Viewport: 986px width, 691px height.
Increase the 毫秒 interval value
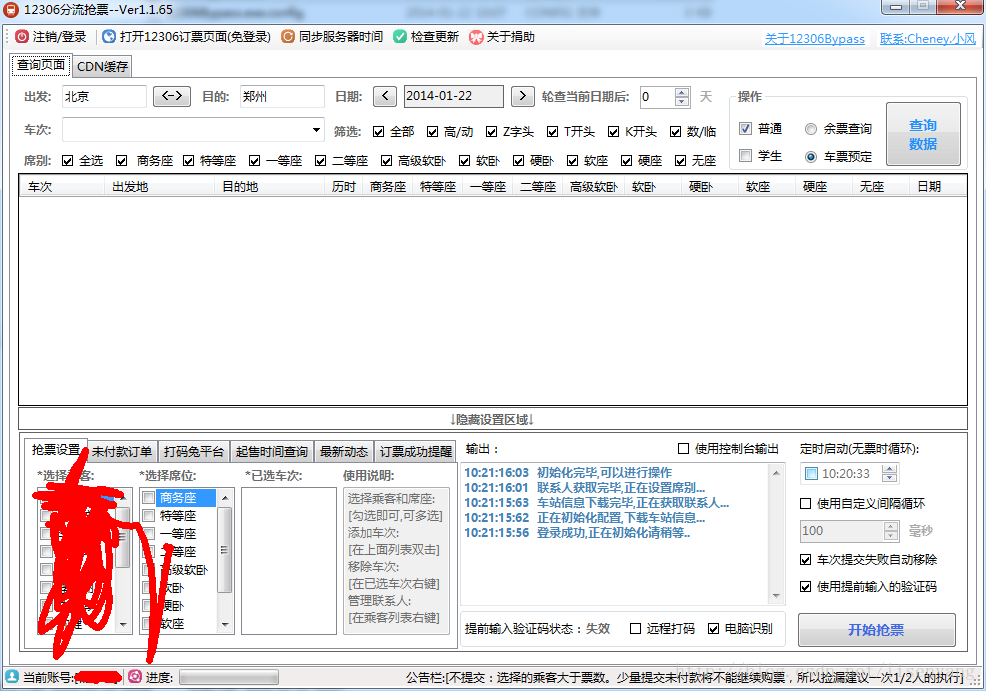click(x=890, y=526)
